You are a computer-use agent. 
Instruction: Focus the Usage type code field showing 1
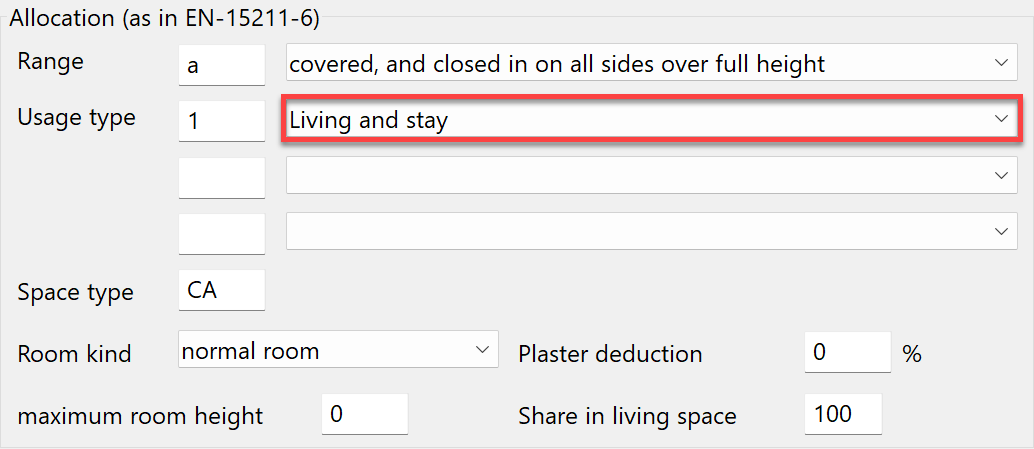coord(221,120)
